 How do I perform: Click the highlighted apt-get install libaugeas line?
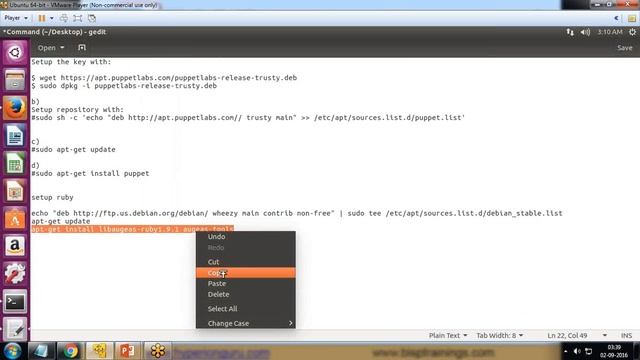(132, 229)
